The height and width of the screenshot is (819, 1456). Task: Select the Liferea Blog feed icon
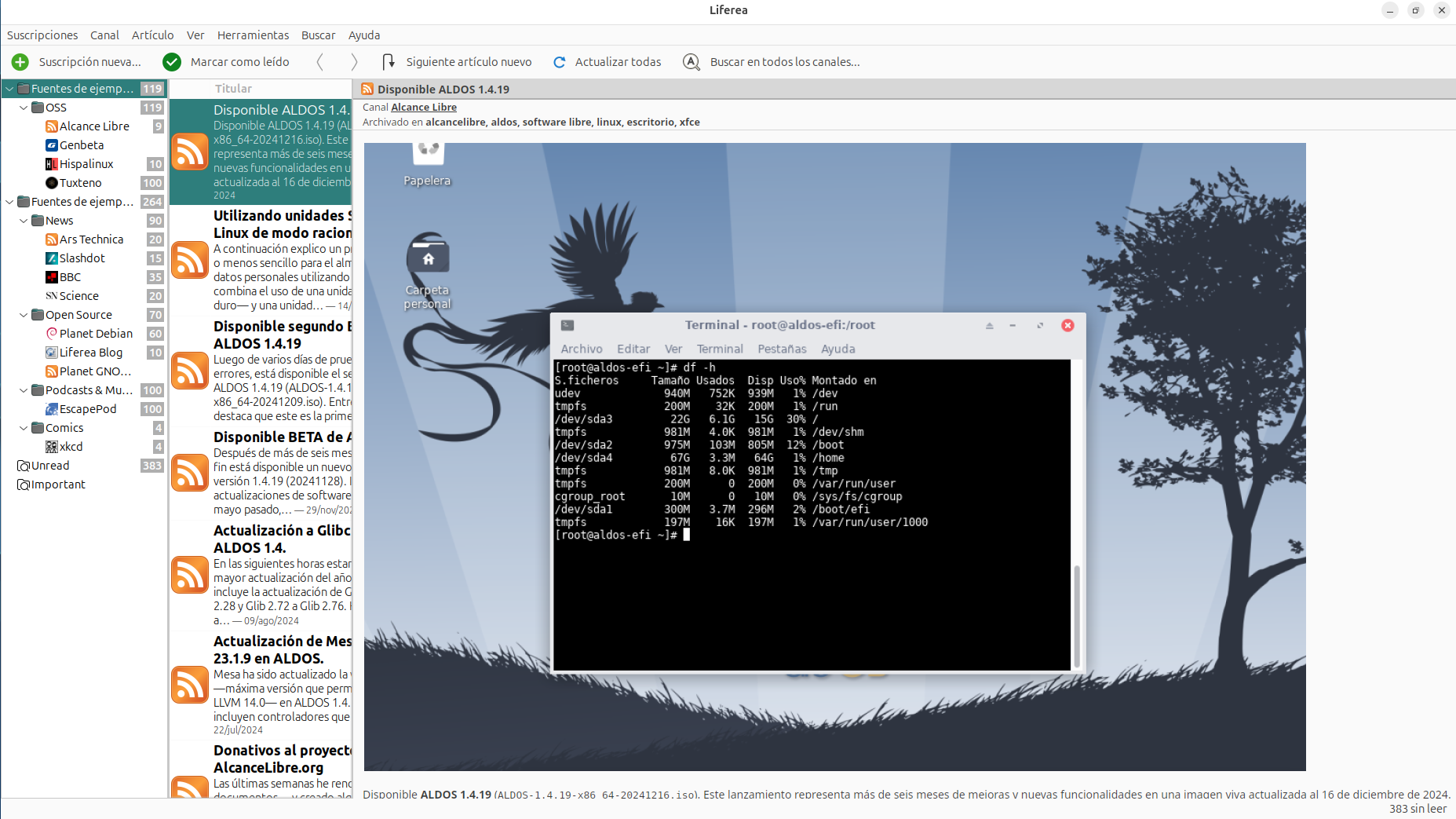pos(52,353)
